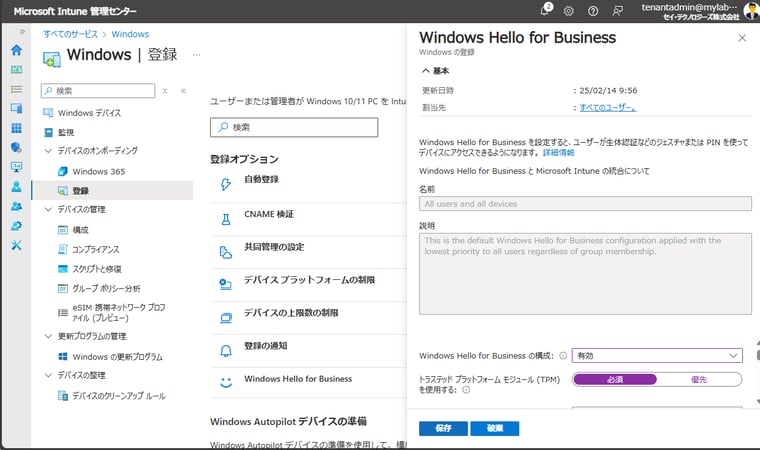Screen dimensions: 760x450
Task: Set TPM toggle to 必須
Action: 615,380
